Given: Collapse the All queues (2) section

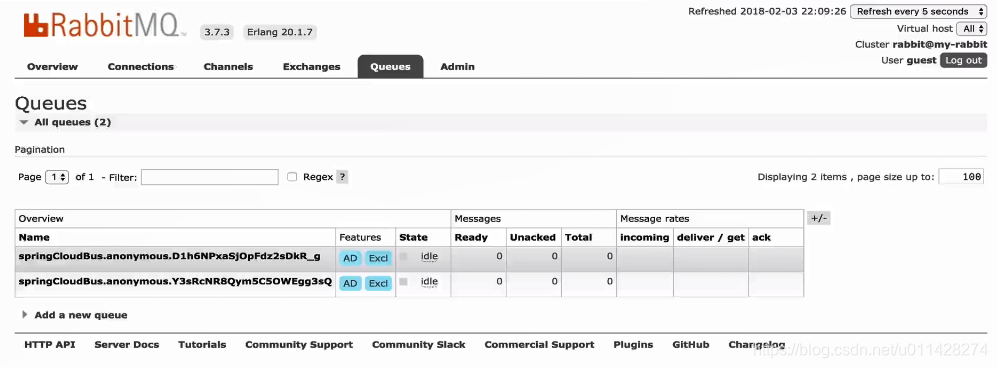Looking at the screenshot, I should tap(65, 122).
